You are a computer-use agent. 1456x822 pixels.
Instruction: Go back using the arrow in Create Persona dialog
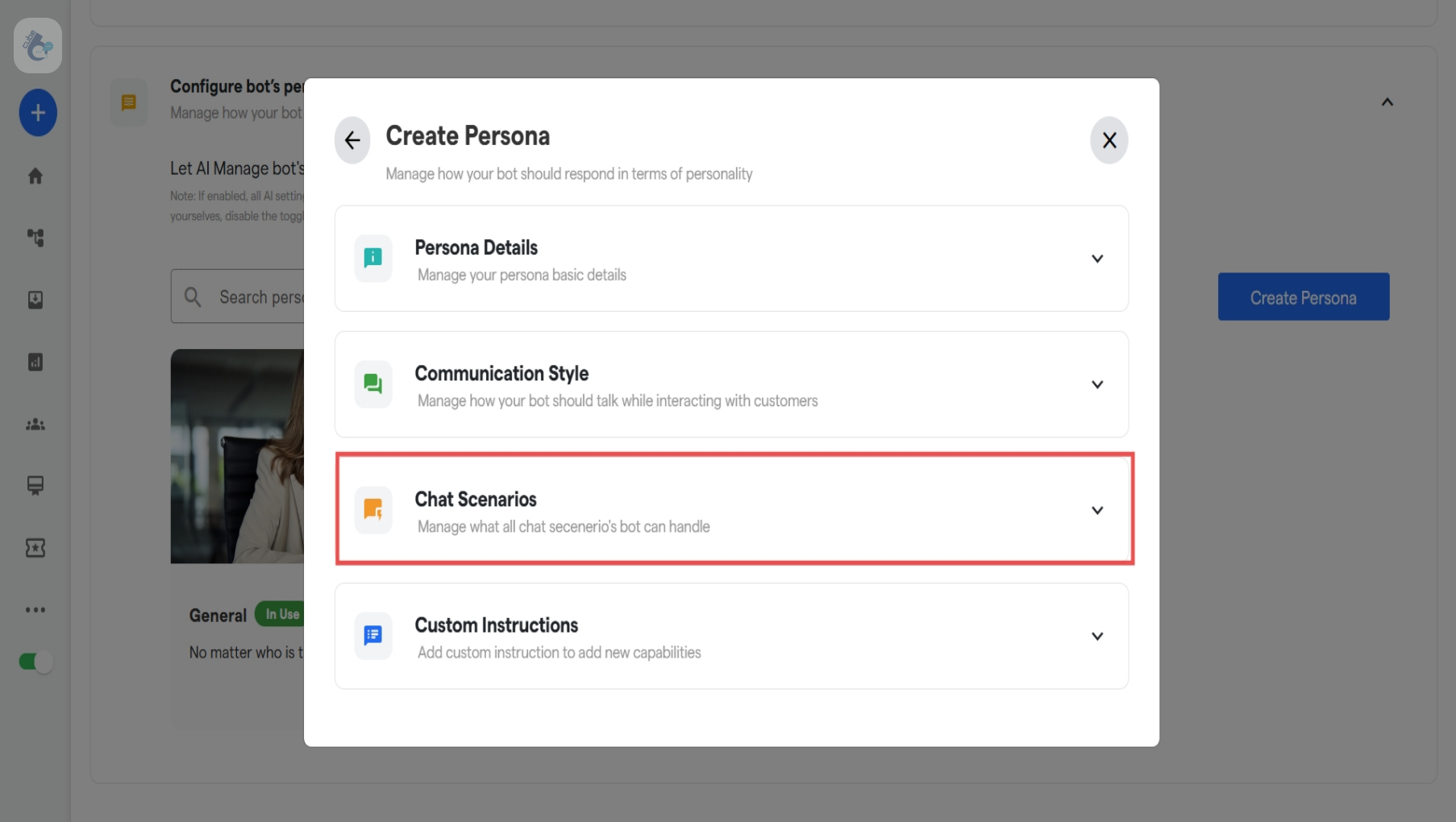pyautogui.click(x=352, y=139)
